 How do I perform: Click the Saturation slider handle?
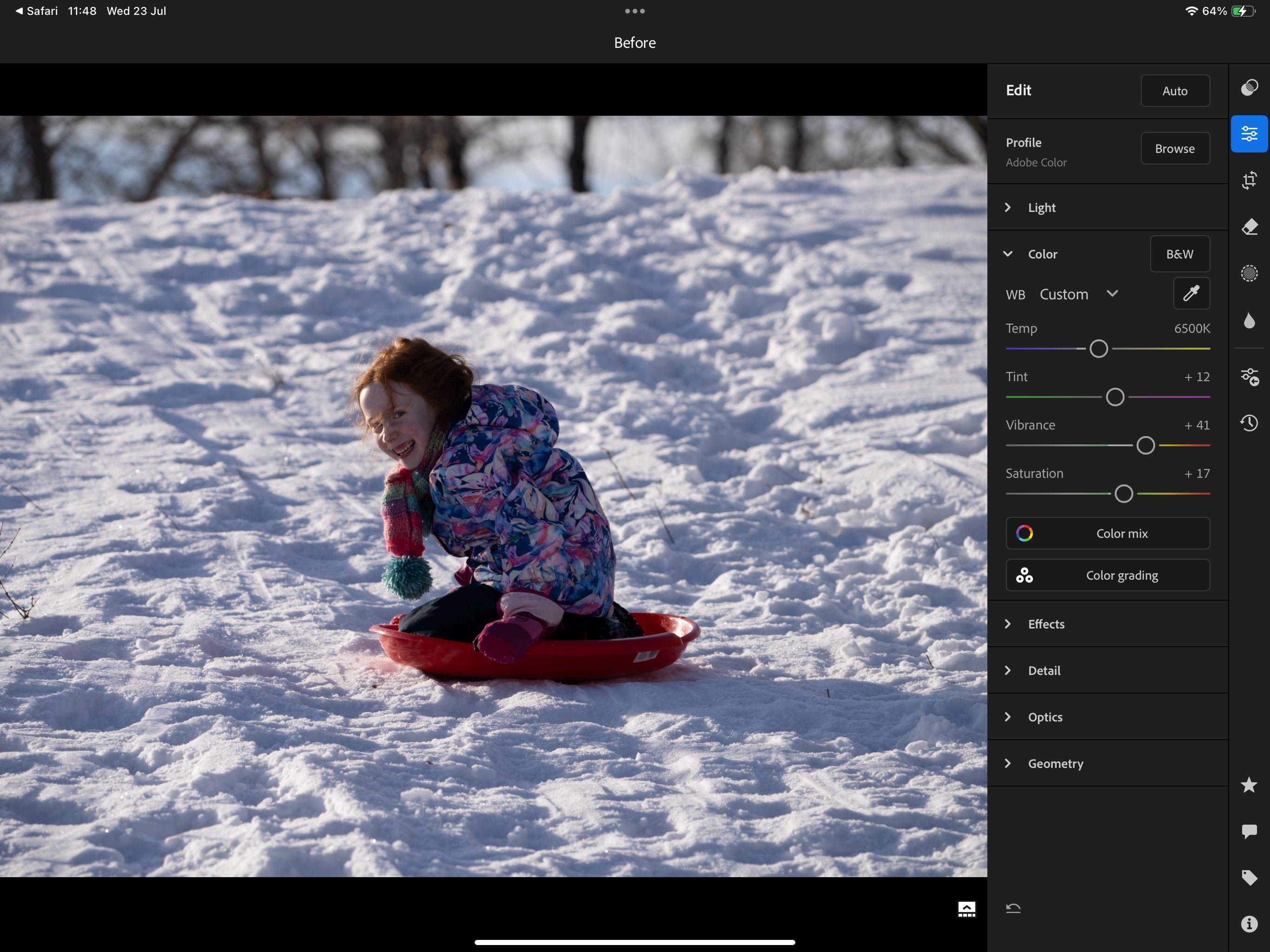point(1124,494)
